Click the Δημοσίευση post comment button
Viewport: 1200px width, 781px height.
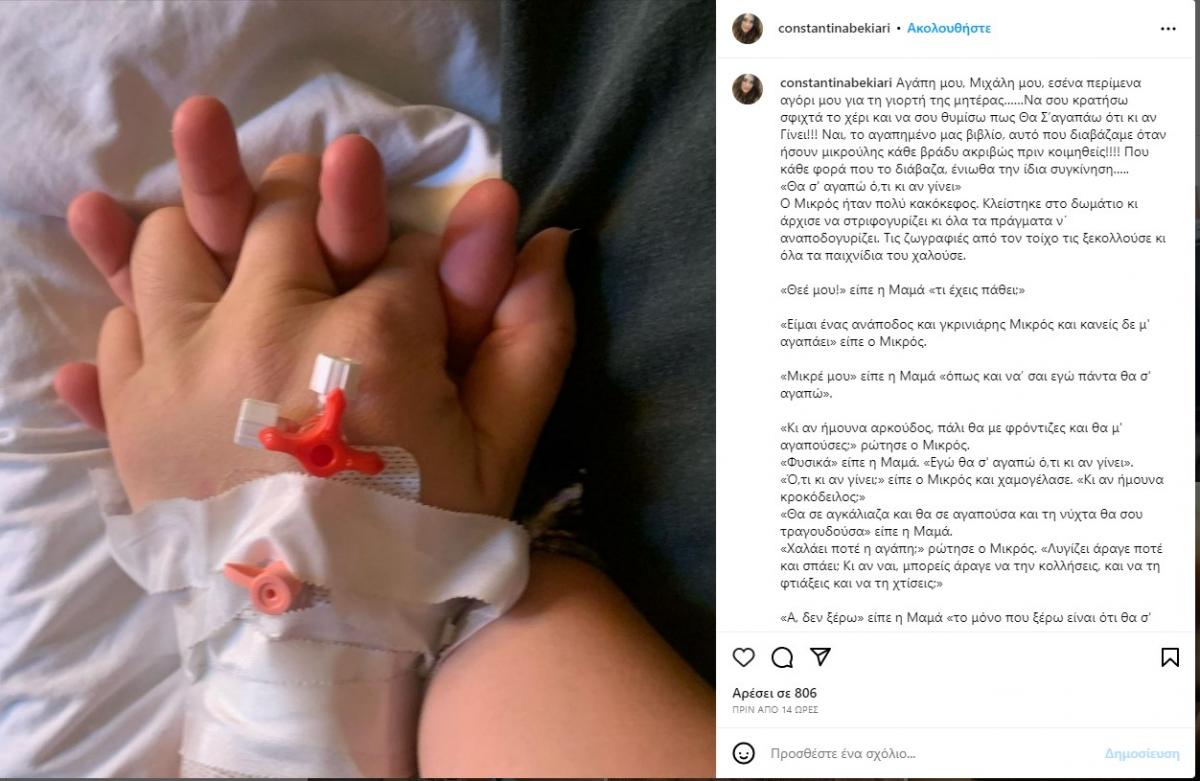1142,753
